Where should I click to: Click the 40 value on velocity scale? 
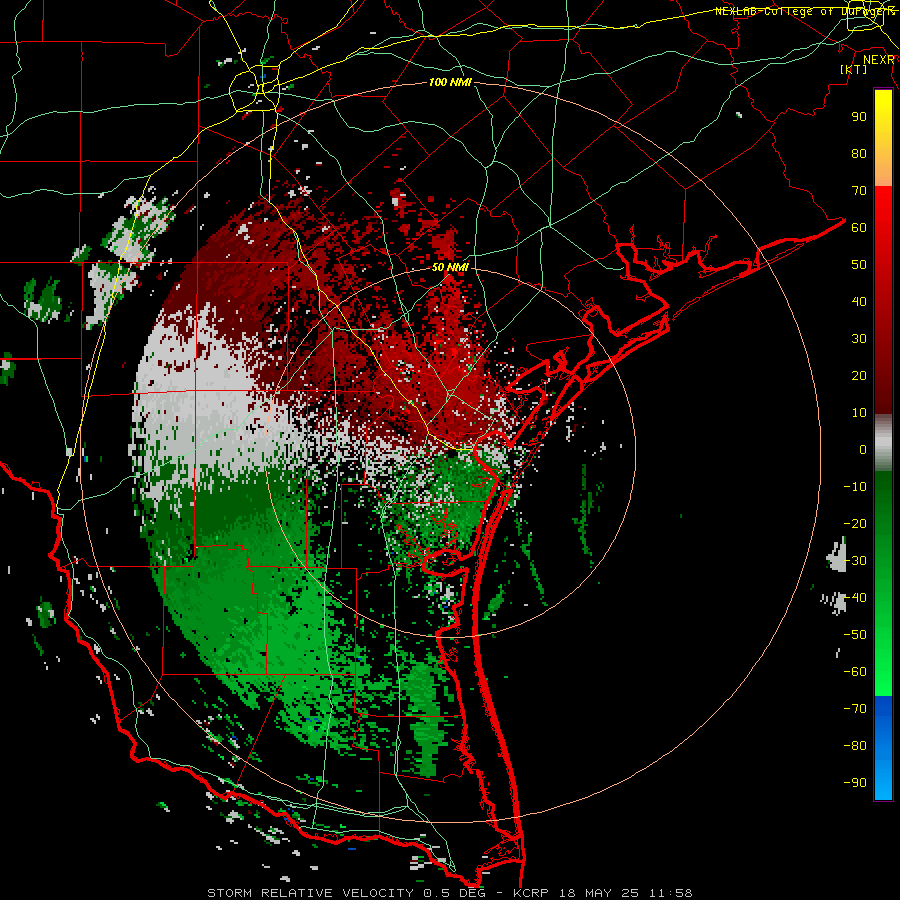[859, 301]
